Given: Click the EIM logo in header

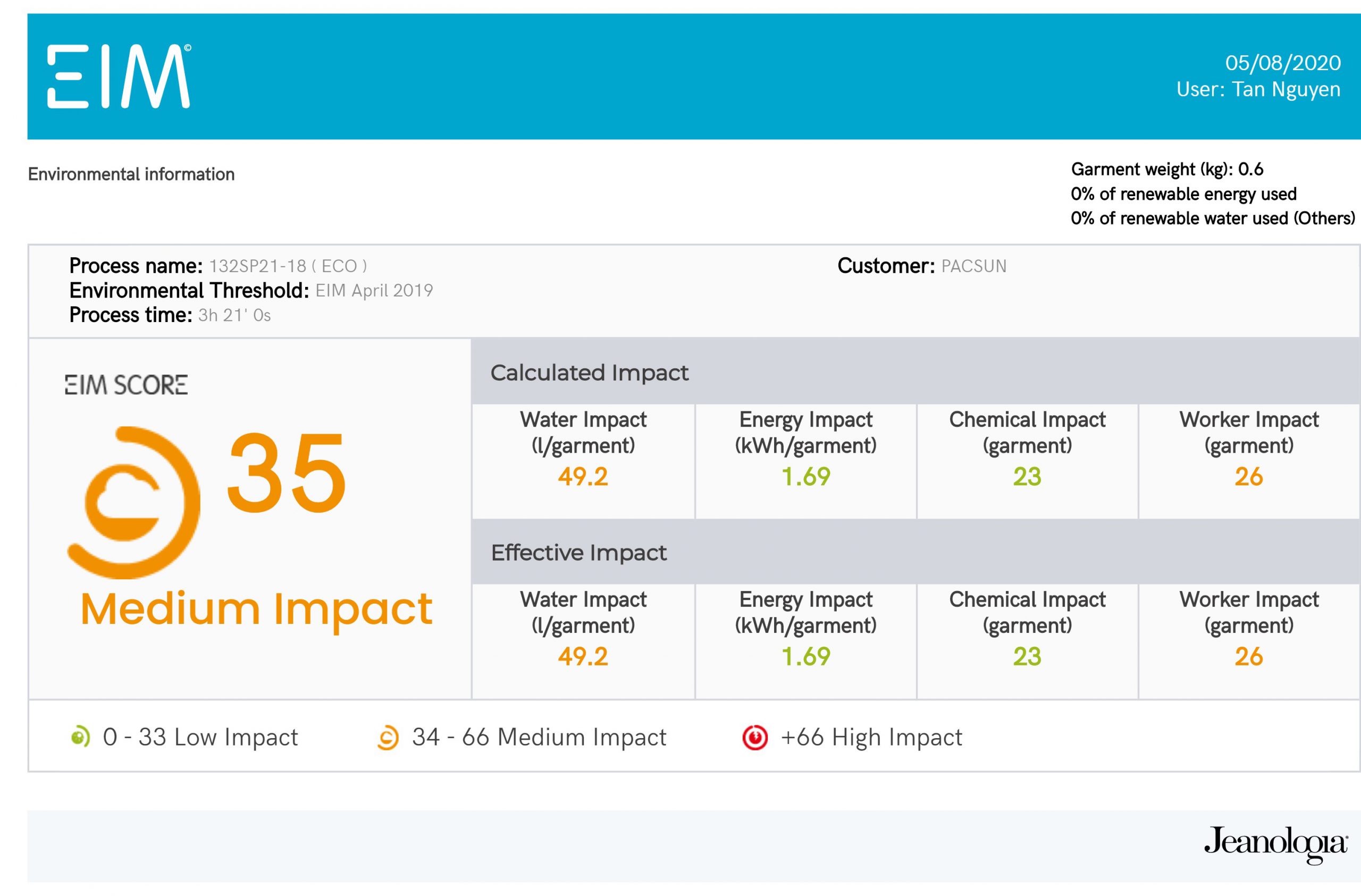Looking at the screenshot, I should point(119,77).
